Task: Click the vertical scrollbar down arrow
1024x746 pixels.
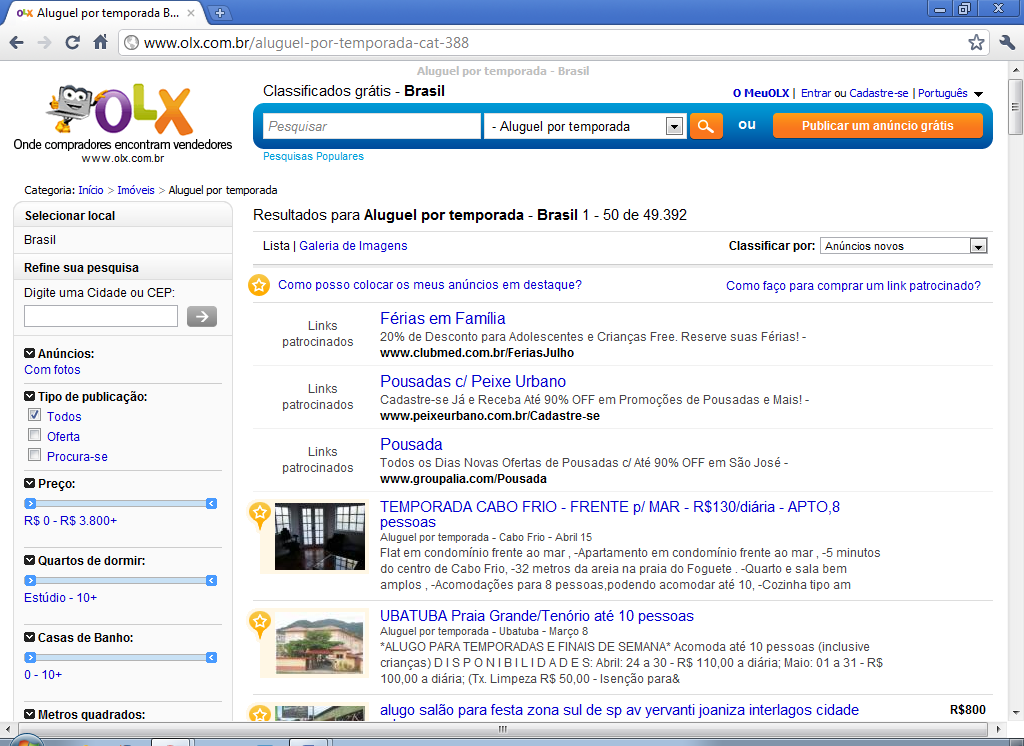Action: [x=1016, y=713]
